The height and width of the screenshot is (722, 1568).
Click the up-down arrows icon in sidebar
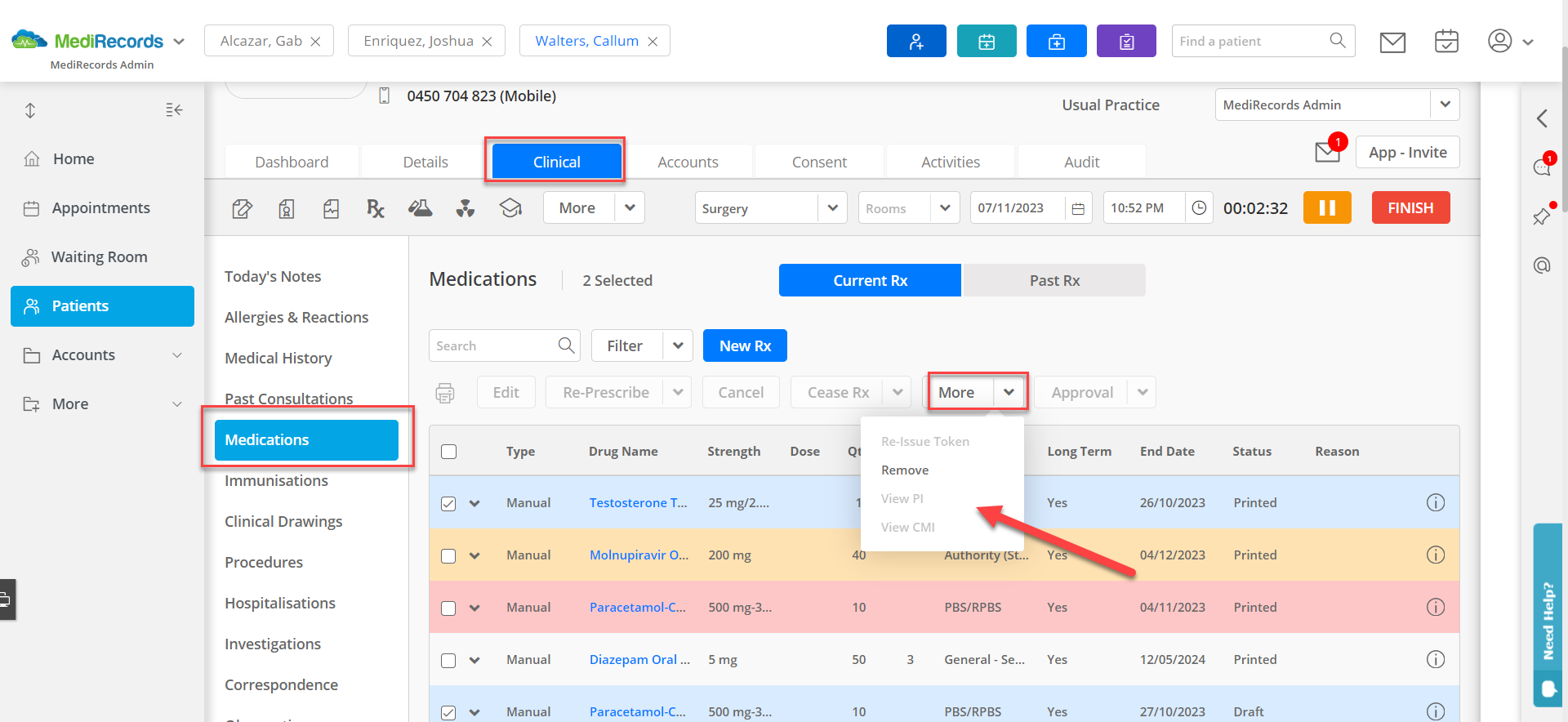[x=30, y=110]
